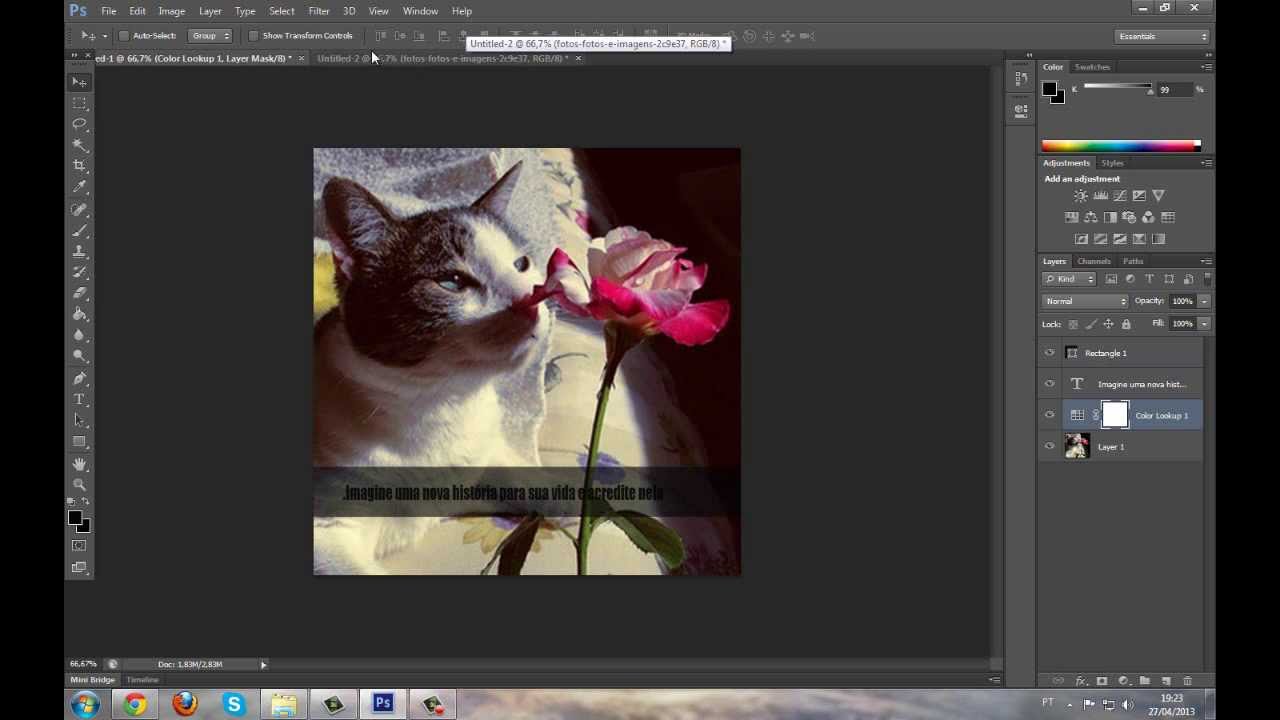
Task: Switch to the Channels tab
Action: tap(1094, 262)
